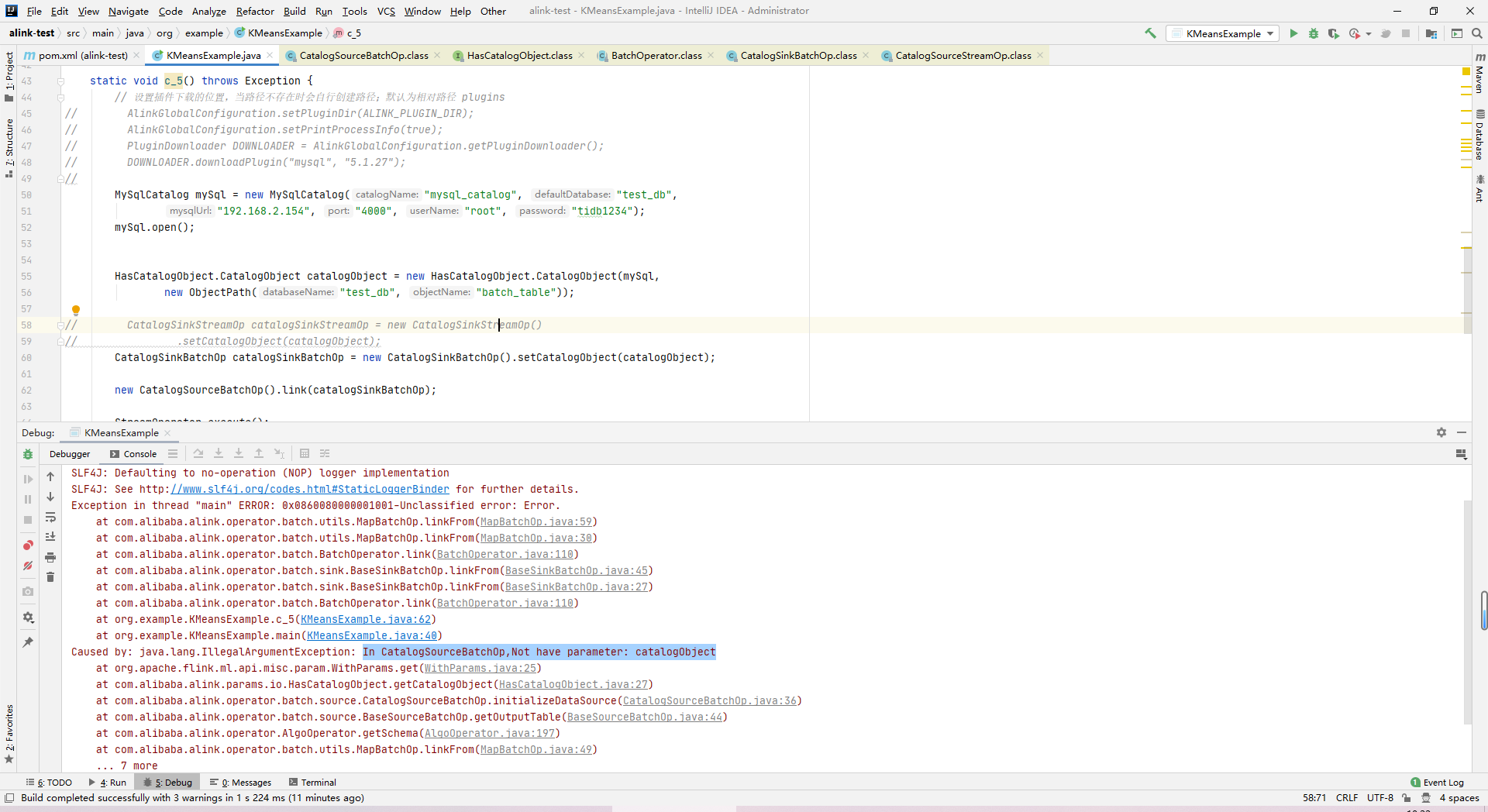Click the Evaluate Expression calculator icon
Screen dimensions: 1488x812
[305, 454]
